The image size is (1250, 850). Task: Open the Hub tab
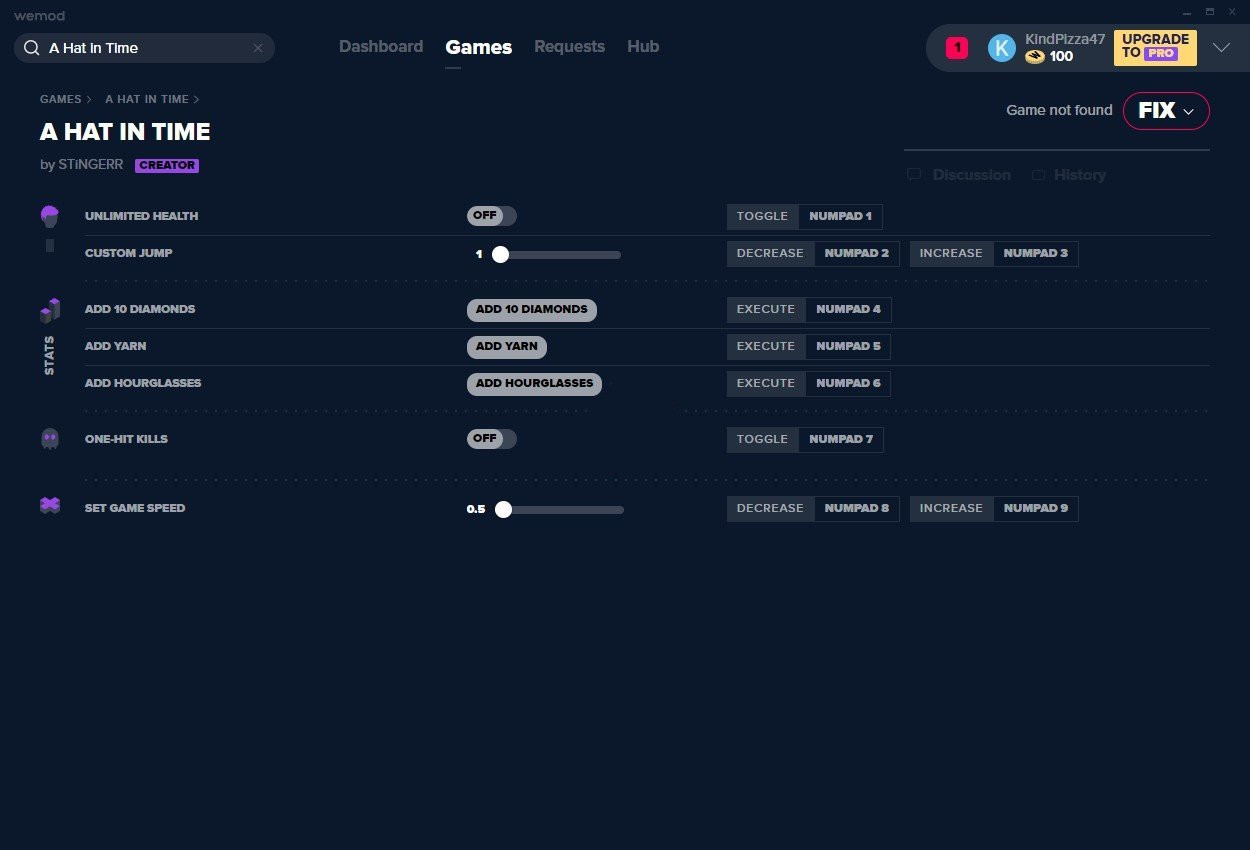click(643, 47)
